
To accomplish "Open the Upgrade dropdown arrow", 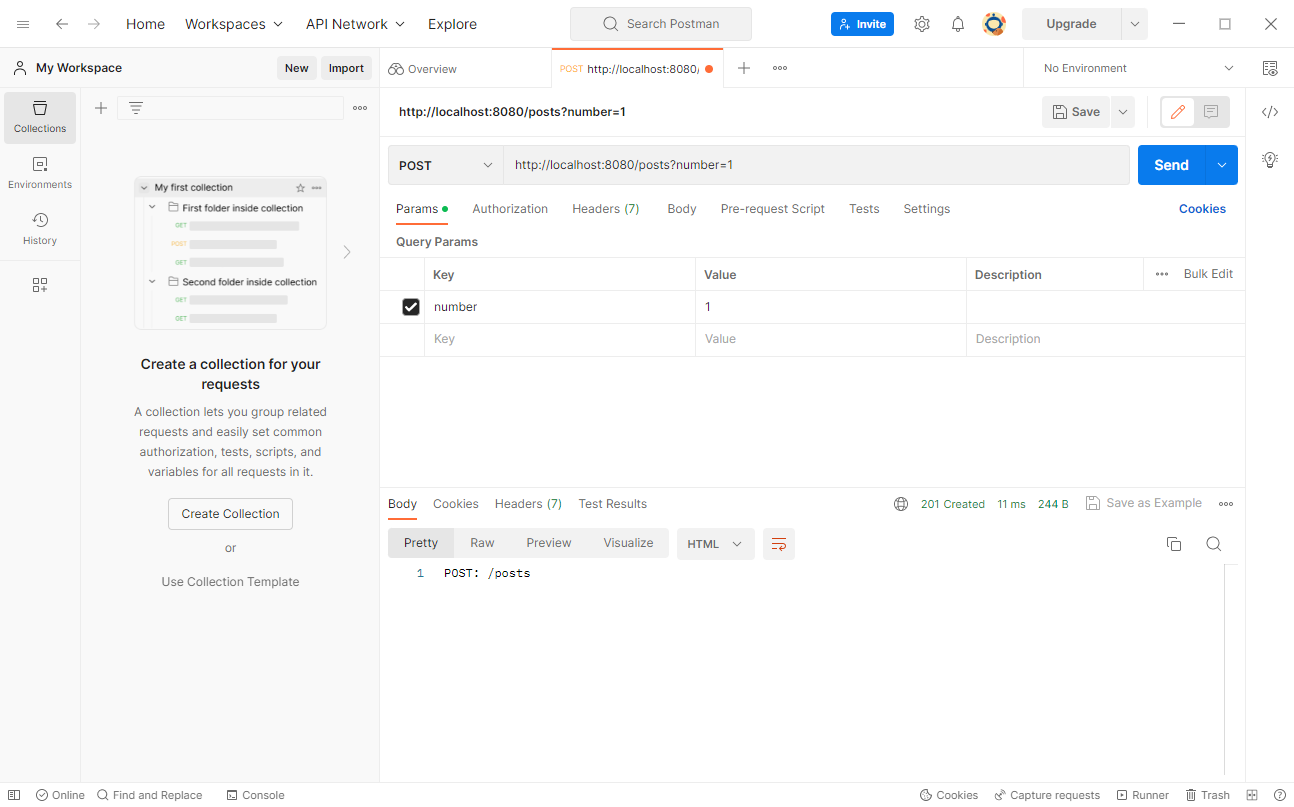I will tap(1135, 24).
